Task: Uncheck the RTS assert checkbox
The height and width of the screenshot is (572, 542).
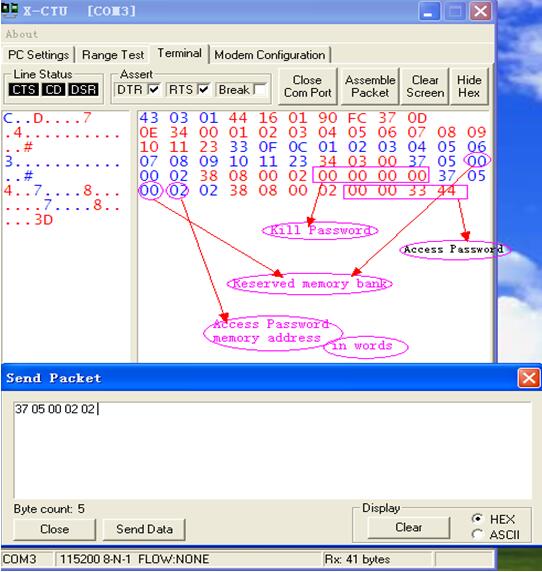Action: (x=203, y=89)
